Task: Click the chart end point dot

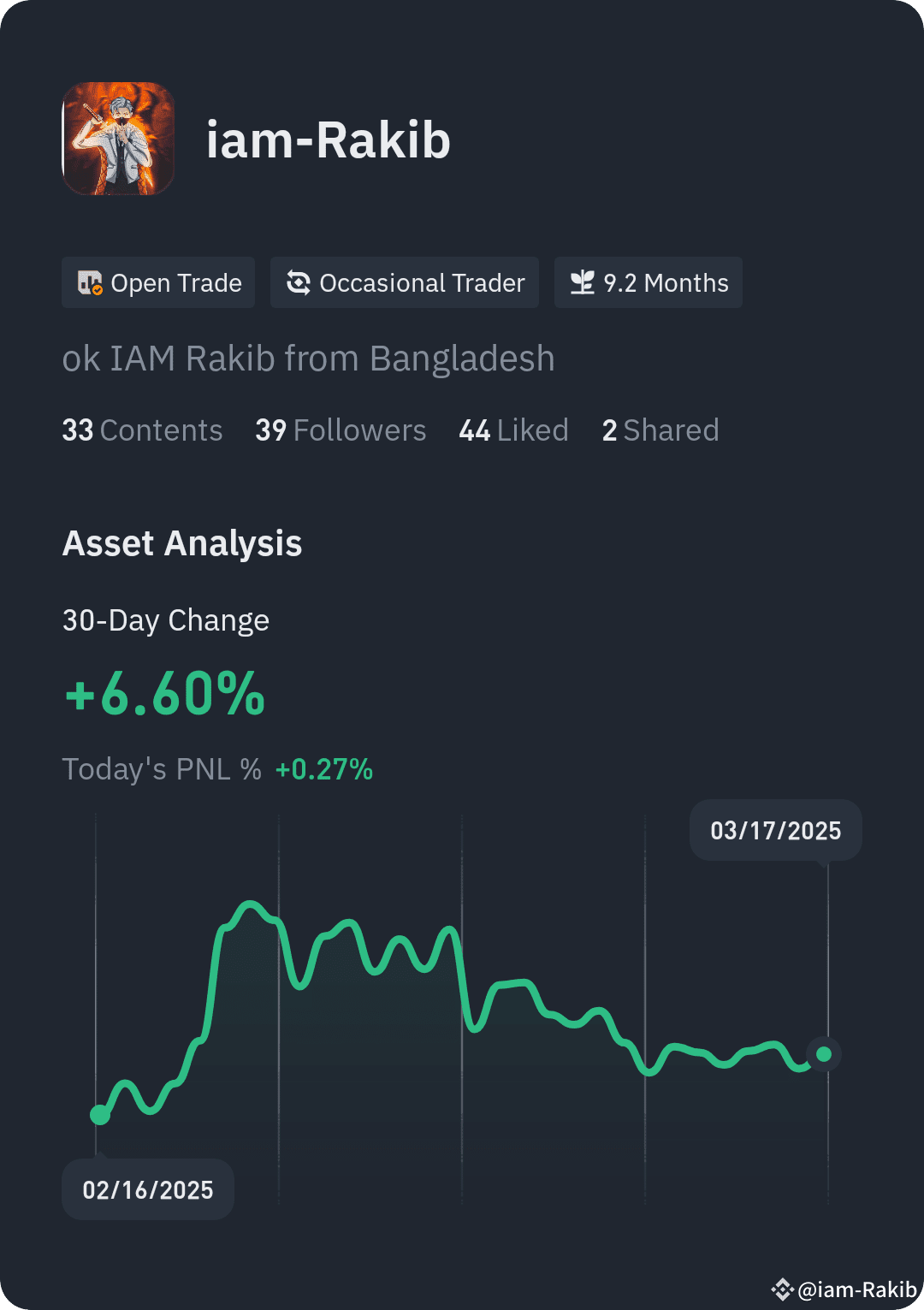Action: coord(824,1054)
